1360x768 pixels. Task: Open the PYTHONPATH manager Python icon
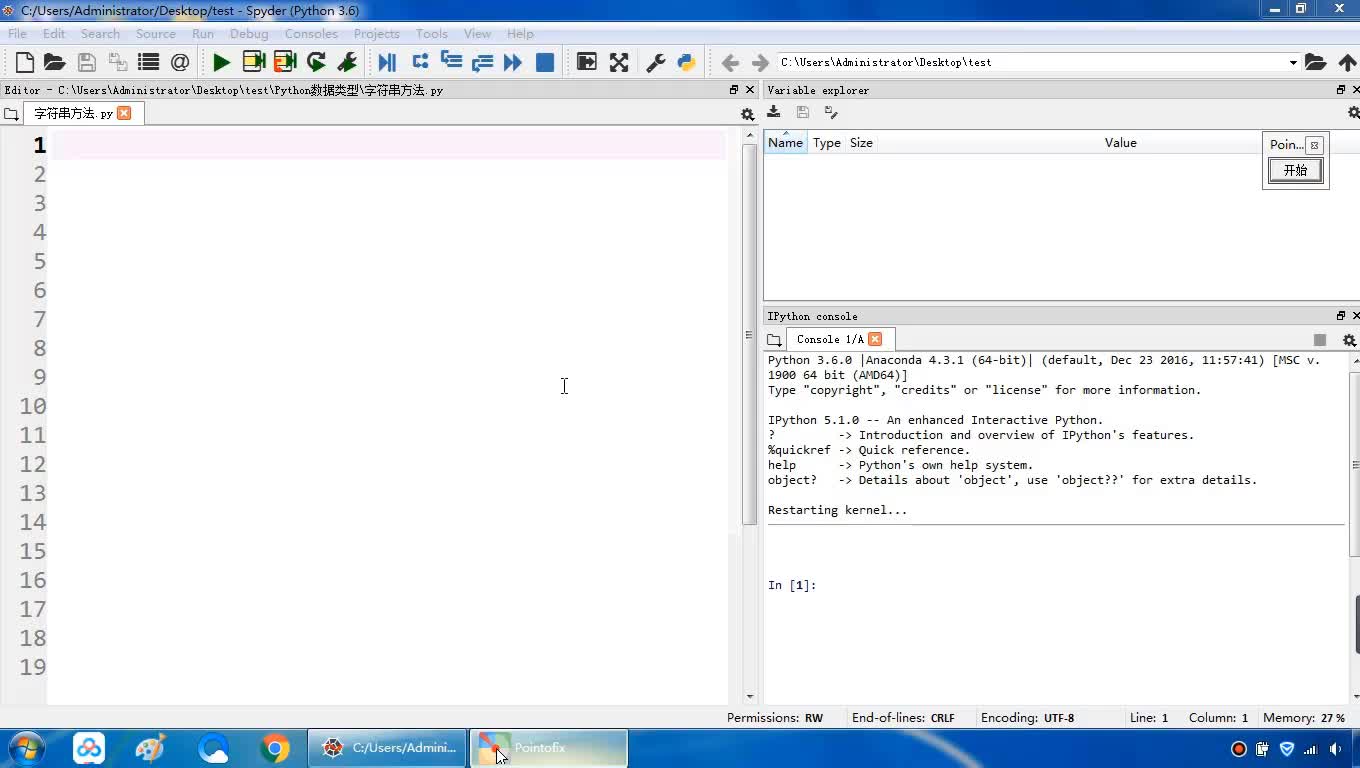click(x=686, y=62)
